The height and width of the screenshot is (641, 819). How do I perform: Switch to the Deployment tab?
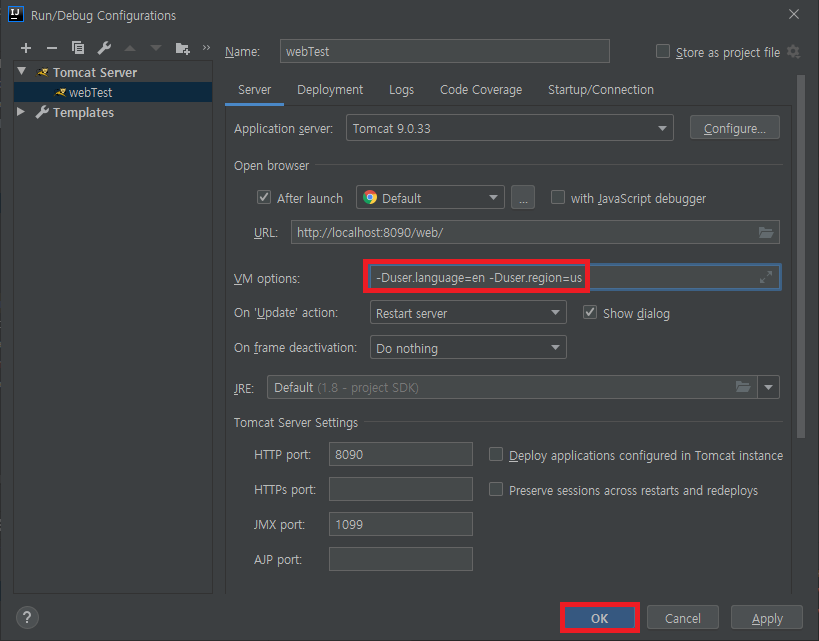pos(330,90)
